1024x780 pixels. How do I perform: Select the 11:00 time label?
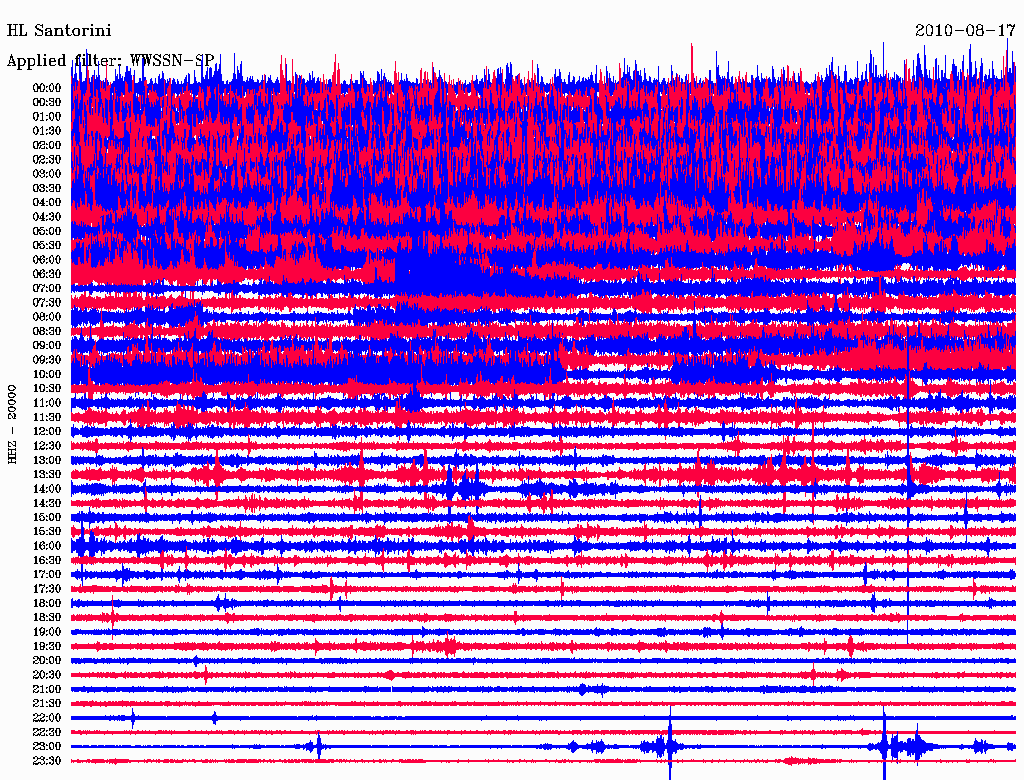tap(47, 403)
